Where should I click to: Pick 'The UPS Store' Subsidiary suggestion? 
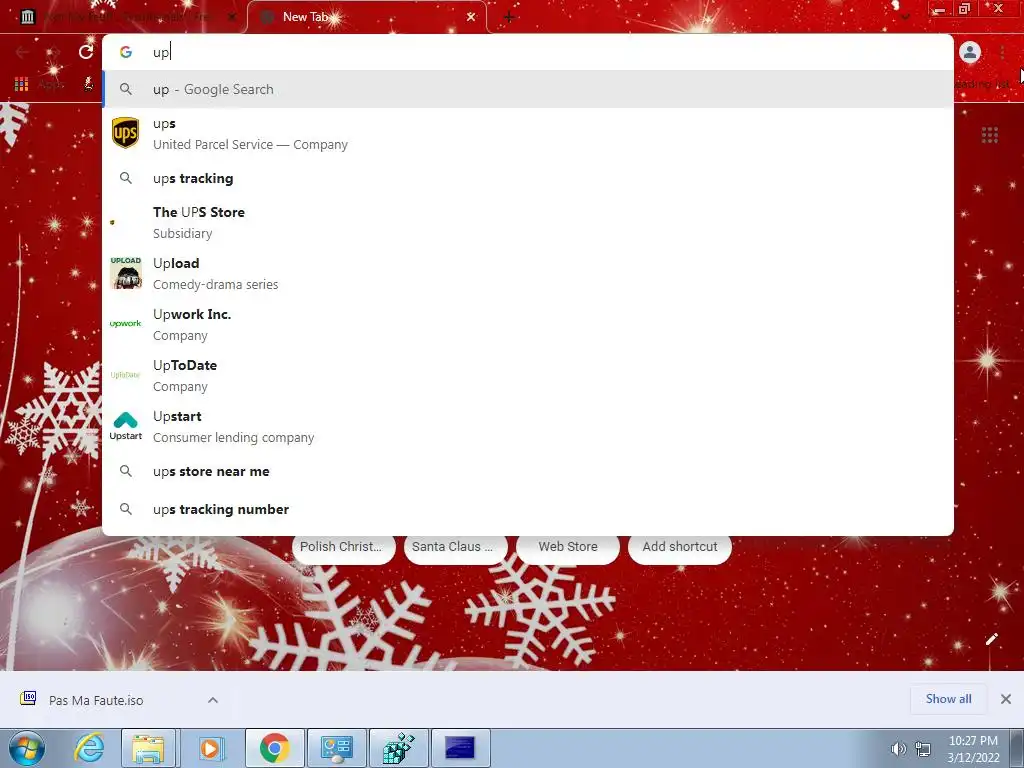tap(528, 223)
